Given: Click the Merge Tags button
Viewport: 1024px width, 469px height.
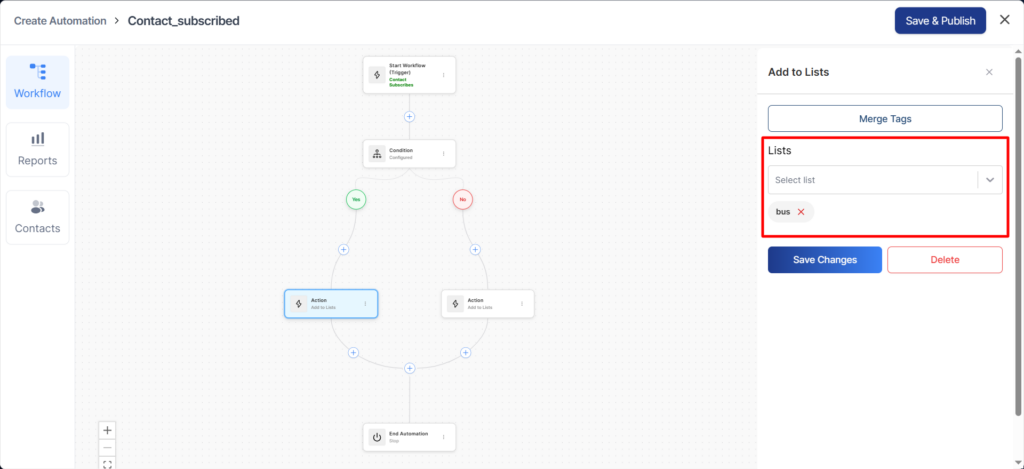Looking at the screenshot, I should (884, 118).
